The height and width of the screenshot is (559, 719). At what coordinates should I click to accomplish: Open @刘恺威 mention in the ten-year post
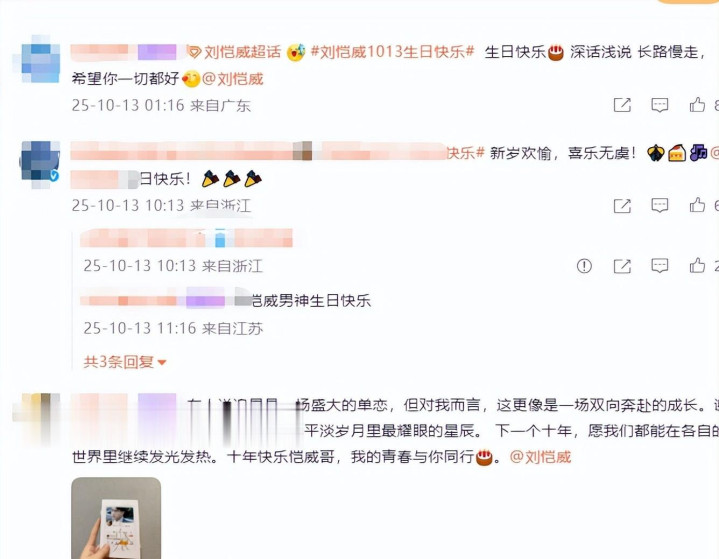540,457
